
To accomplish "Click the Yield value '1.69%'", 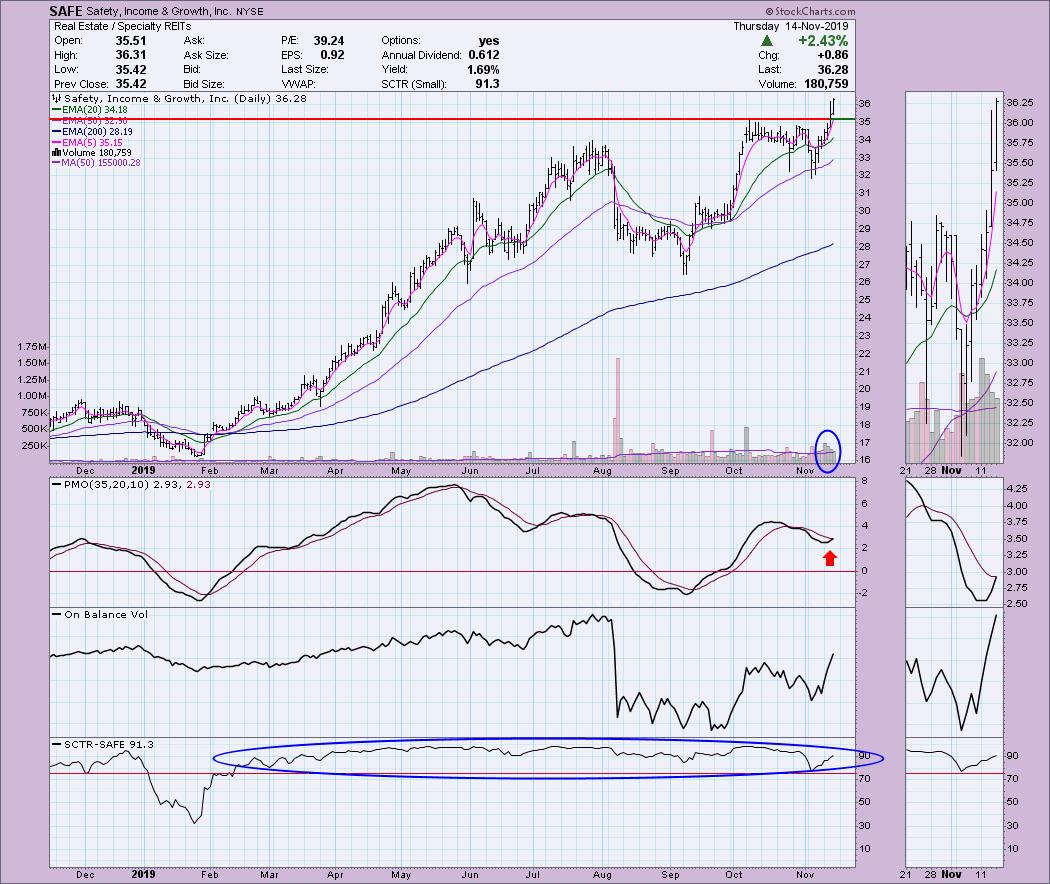I will coord(483,70).
